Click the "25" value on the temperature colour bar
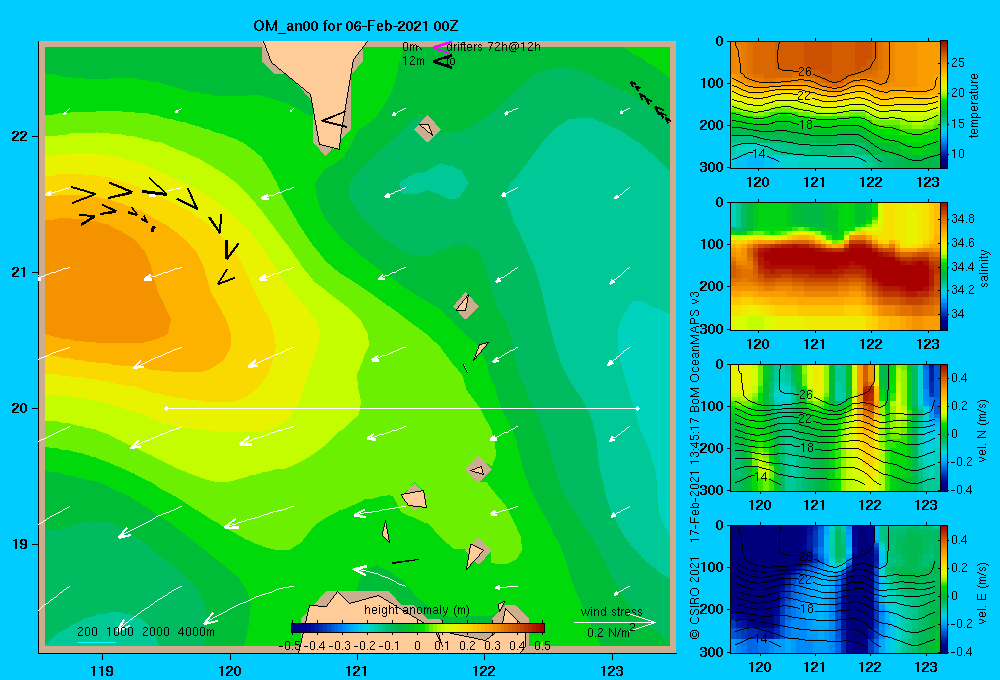1000x680 pixels. tap(958, 63)
